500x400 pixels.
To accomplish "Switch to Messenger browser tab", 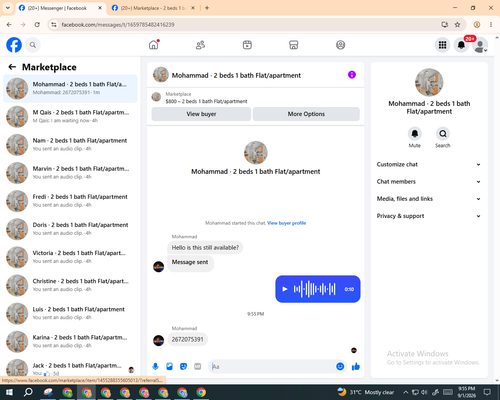I will point(60,8).
